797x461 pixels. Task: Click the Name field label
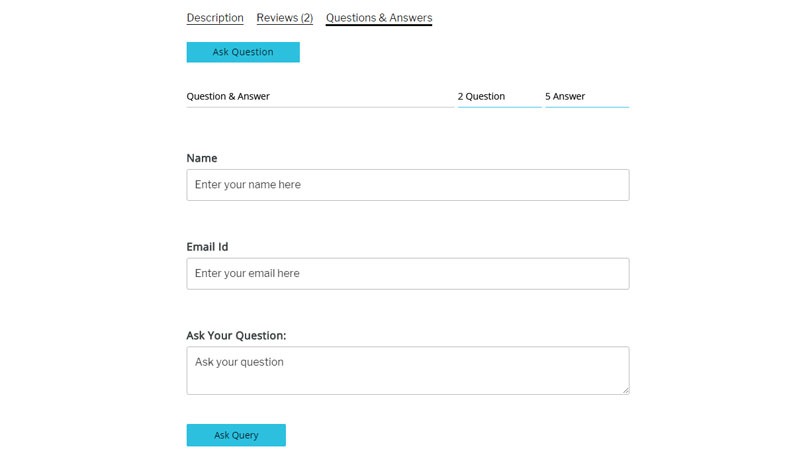[202, 159]
